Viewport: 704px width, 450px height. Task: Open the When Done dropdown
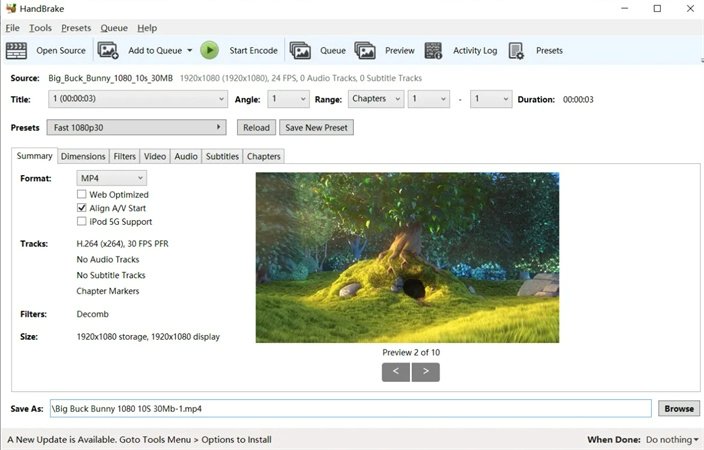point(672,440)
